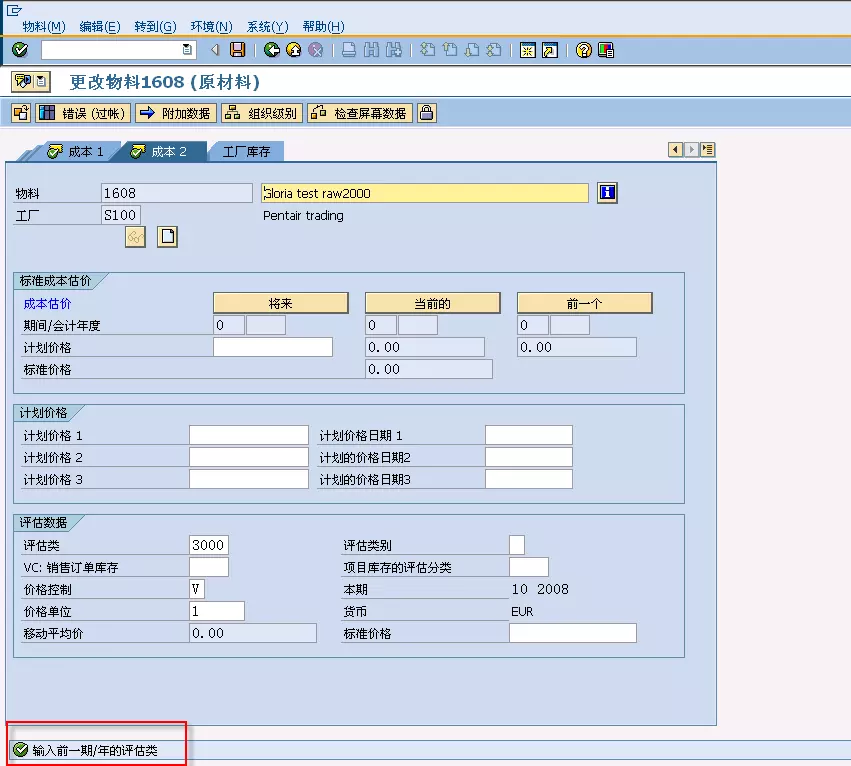Click the 计划的价格日期3 field

529,479
